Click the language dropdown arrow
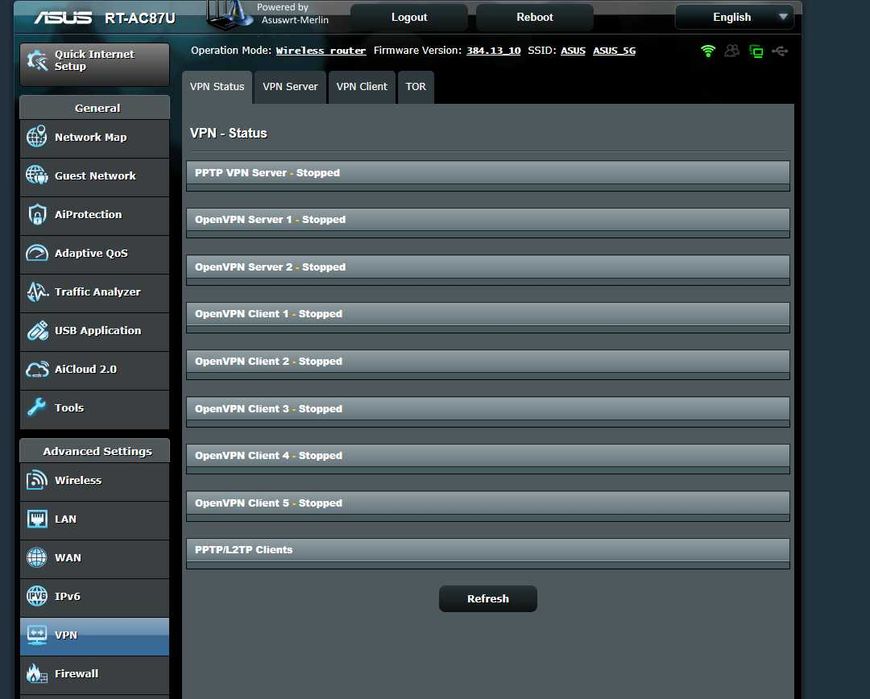 coord(783,17)
